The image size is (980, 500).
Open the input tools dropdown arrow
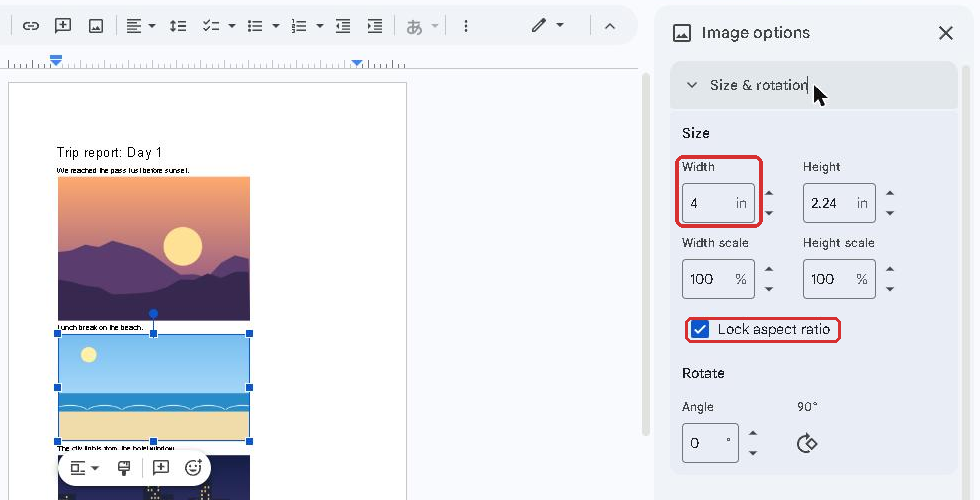tap(435, 26)
